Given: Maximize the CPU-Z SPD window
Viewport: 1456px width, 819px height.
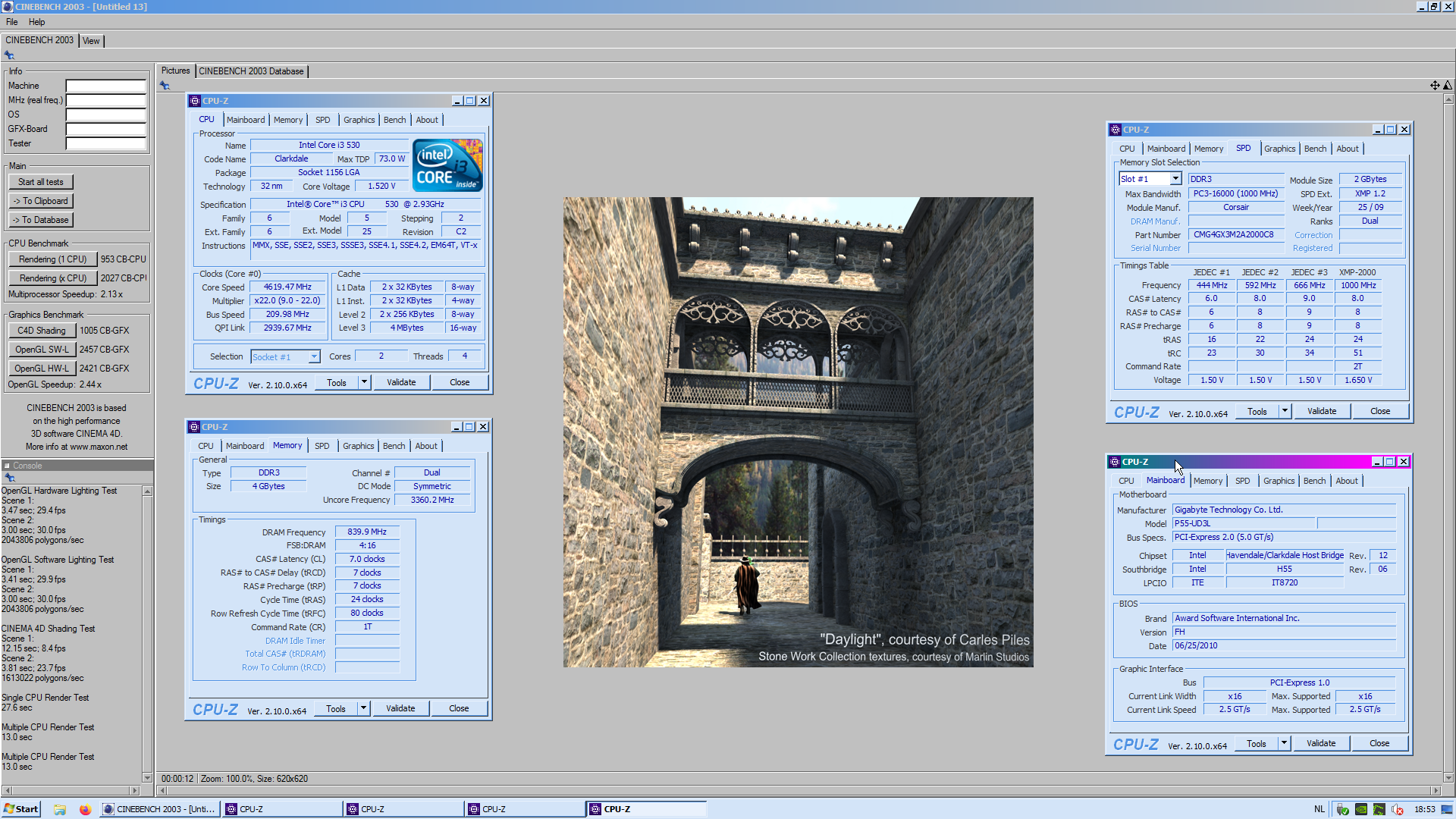Looking at the screenshot, I should [1391, 130].
